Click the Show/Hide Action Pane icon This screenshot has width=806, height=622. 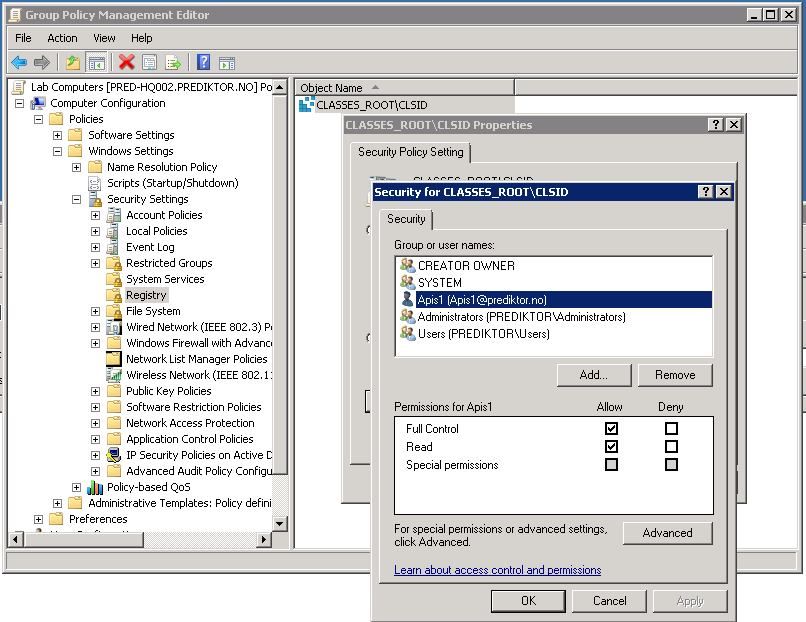pyautogui.click(x=226, y=62)
